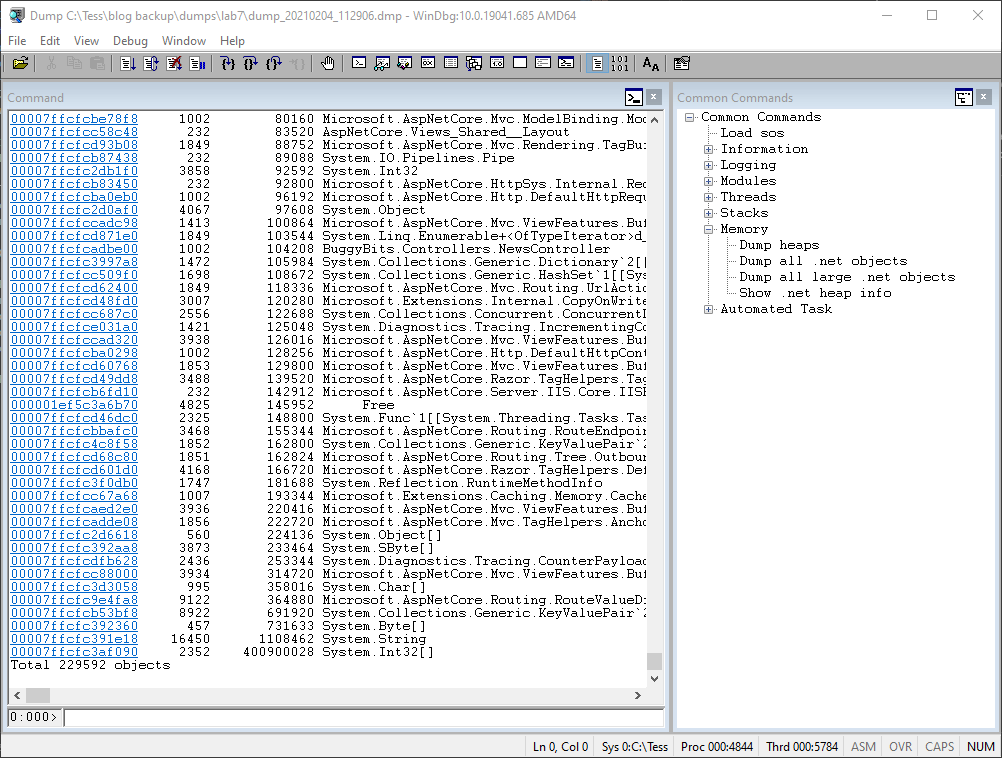The height and width of the screenshot is (758, 1002).
Task: Click the OVR overtype indicator in status bar
Action: point(900,746)
